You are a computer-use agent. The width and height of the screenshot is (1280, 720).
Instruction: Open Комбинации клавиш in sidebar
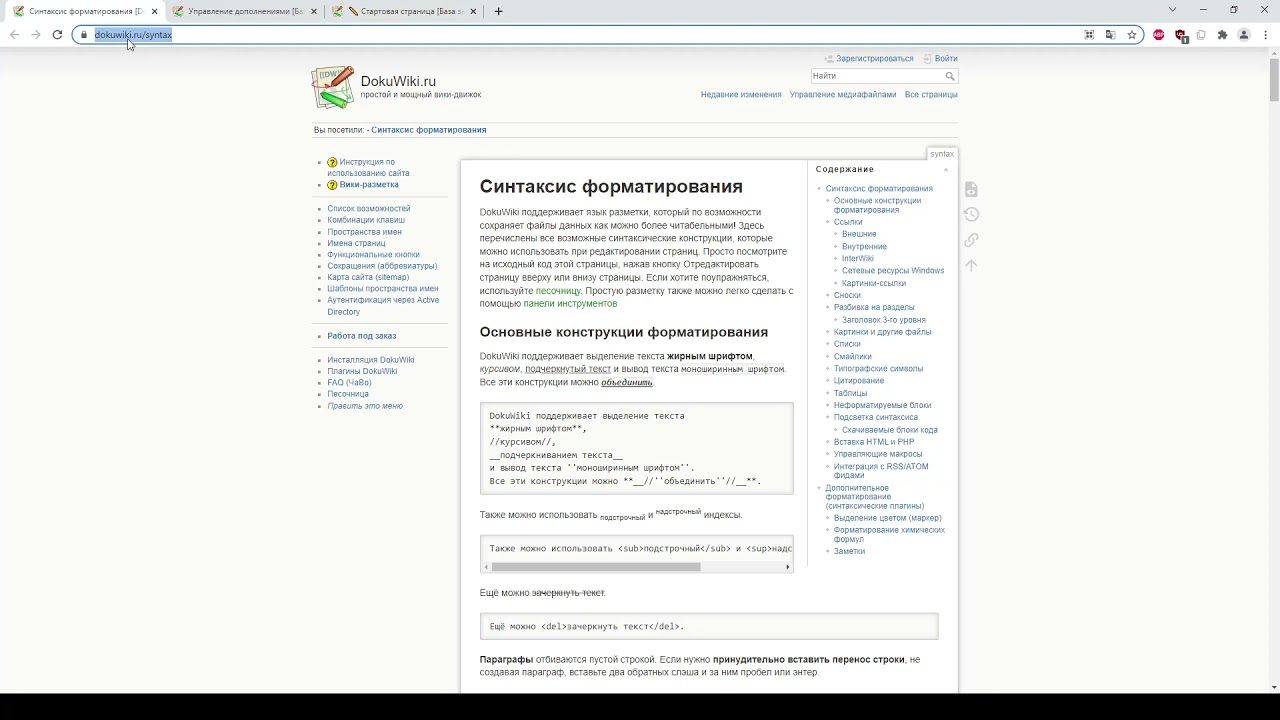coord(366,220)
